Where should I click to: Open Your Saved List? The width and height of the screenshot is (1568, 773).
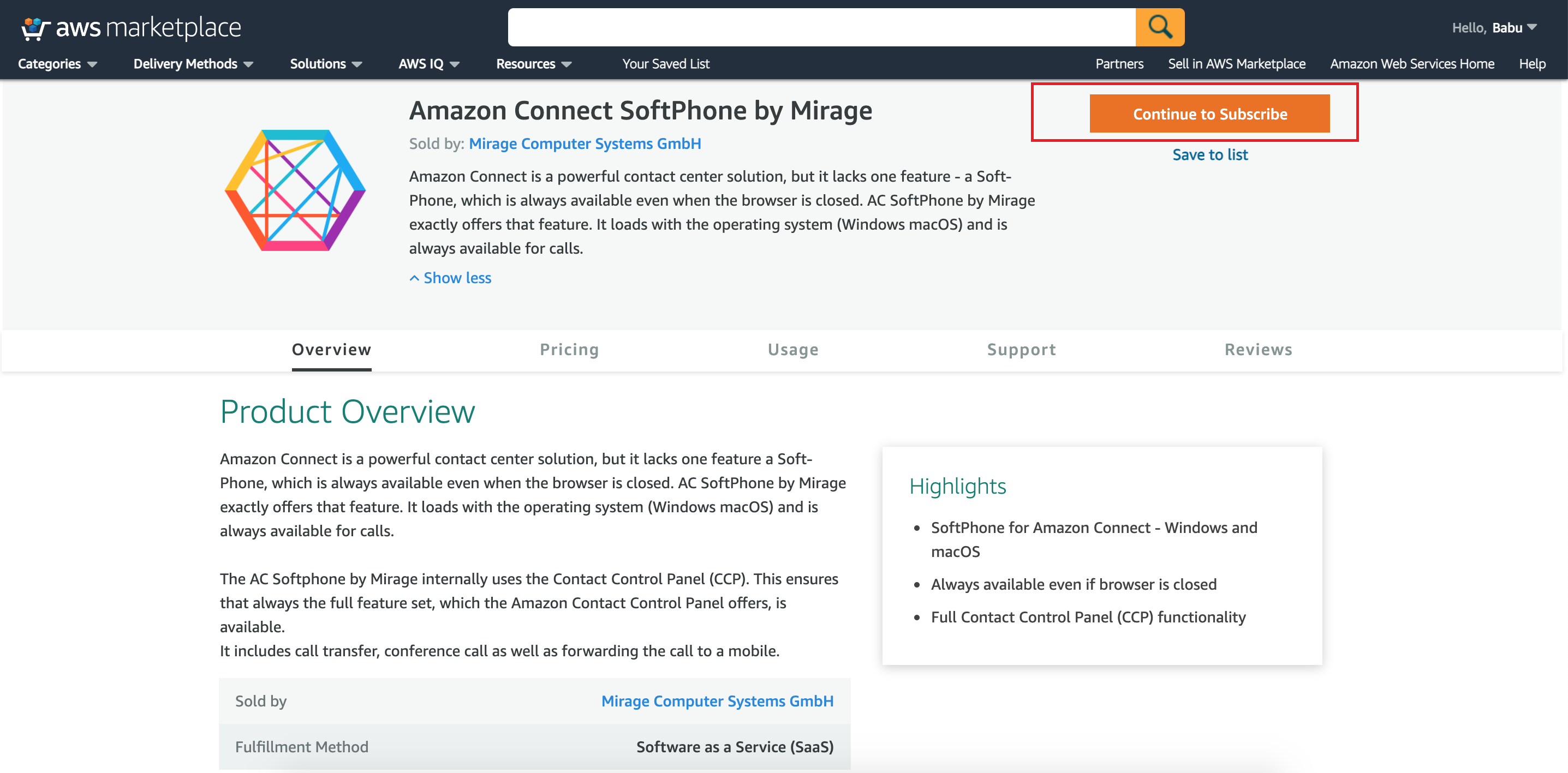pyautogui.click(x=665, y=64)
